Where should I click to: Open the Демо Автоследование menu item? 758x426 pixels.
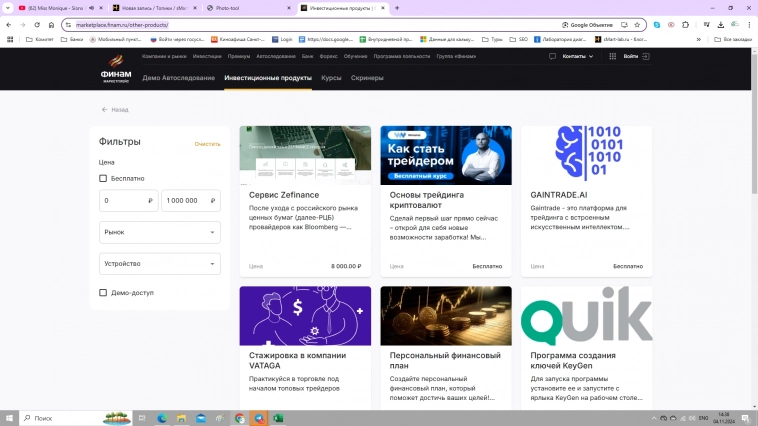pyautogui.click(x=178, y=78)
